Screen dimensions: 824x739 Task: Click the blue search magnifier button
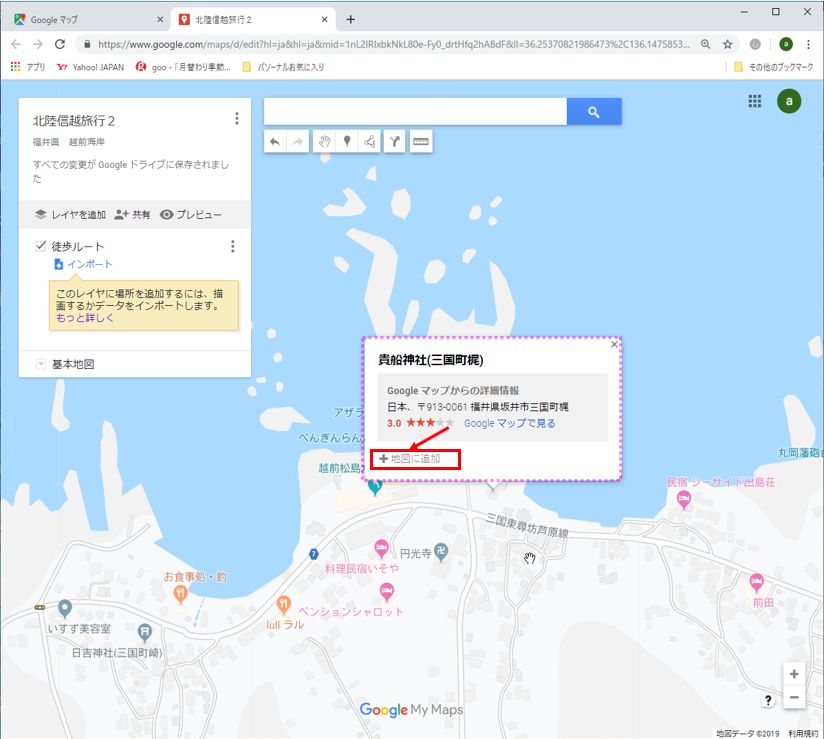pos(594,111)
